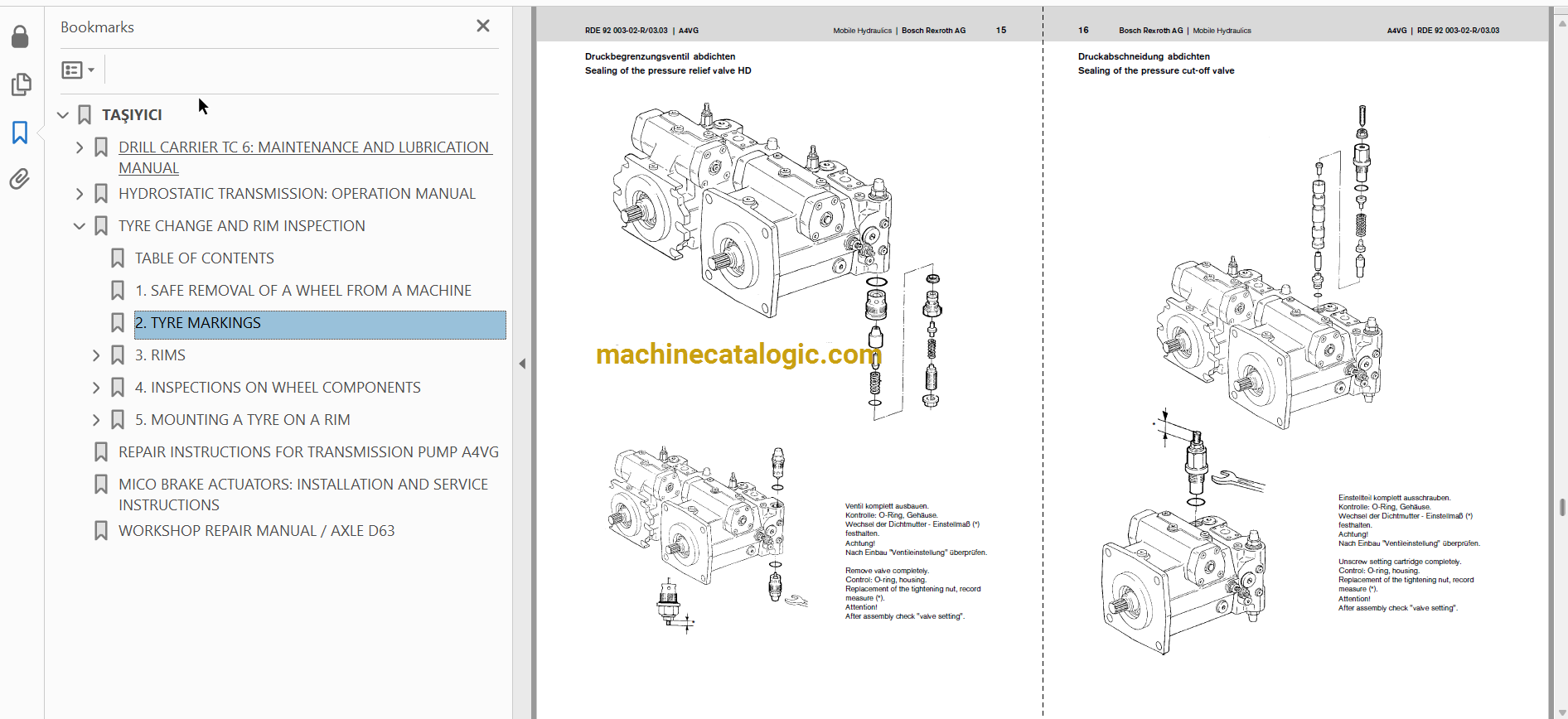Click bookmark icon beside TABLE OF CONTENTS
The height and width of the screenshot is (719, 1568).
point(118,258)
